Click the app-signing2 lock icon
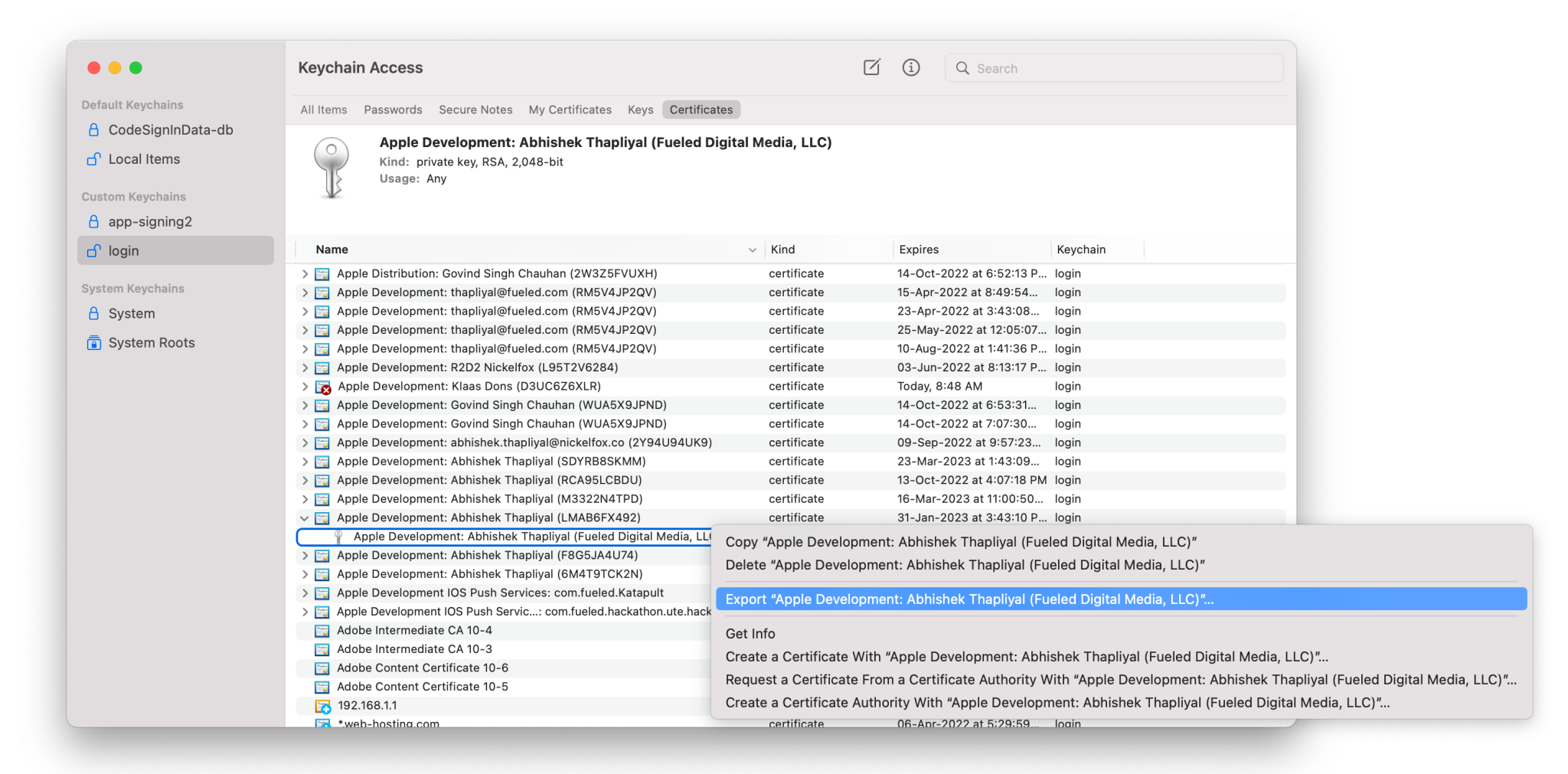The height and width of the screenshot is (774, 1568). point(93,221)
